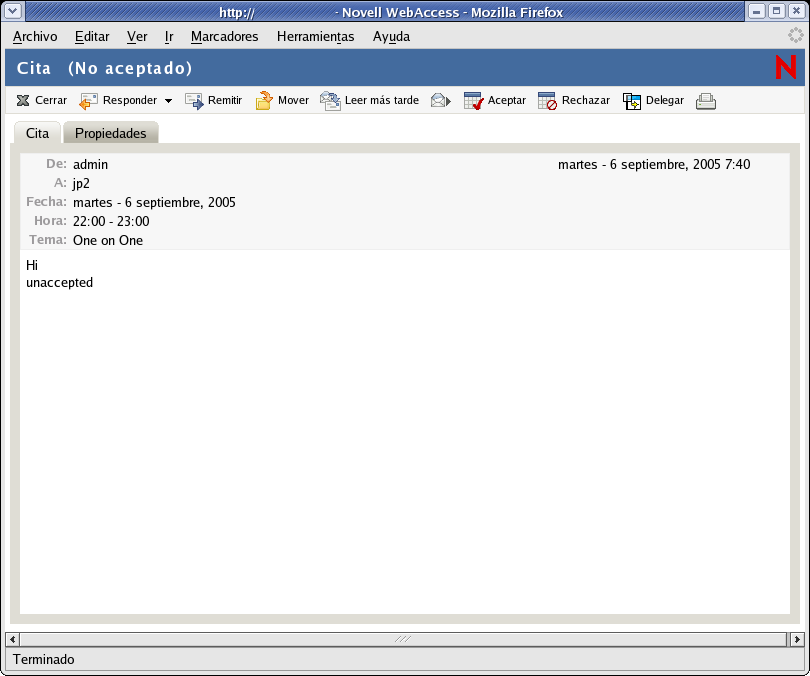Click 'Terminado' in status bar
This screenshot has height=676, width=810.
point(43,659)
